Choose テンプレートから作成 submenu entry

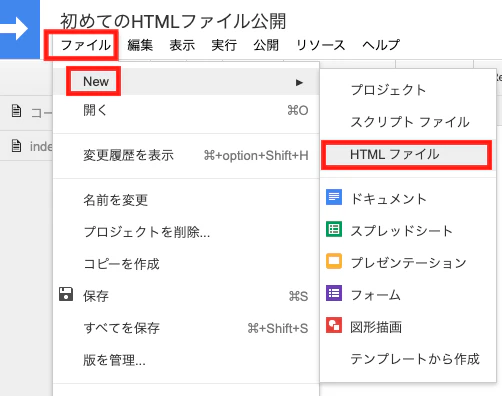point(408,359)
